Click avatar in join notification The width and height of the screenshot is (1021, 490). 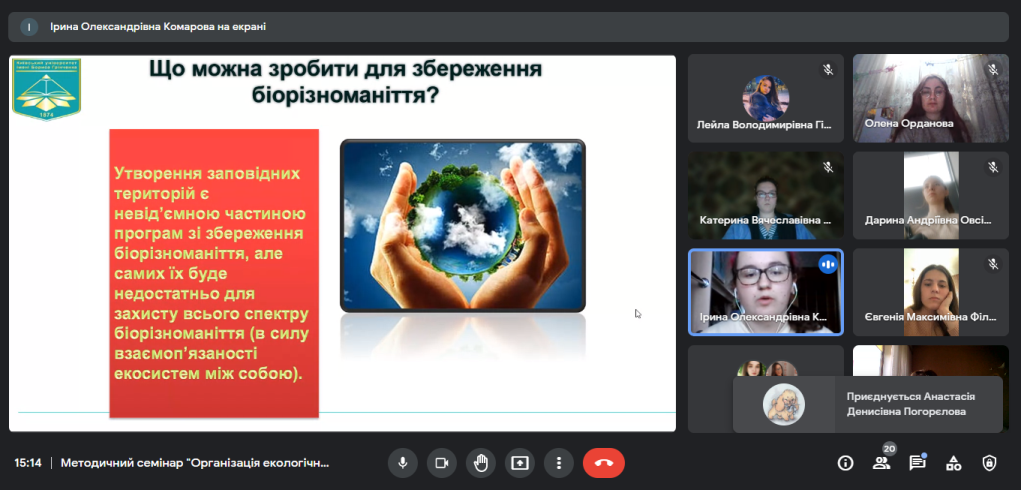tap(784, 404)
